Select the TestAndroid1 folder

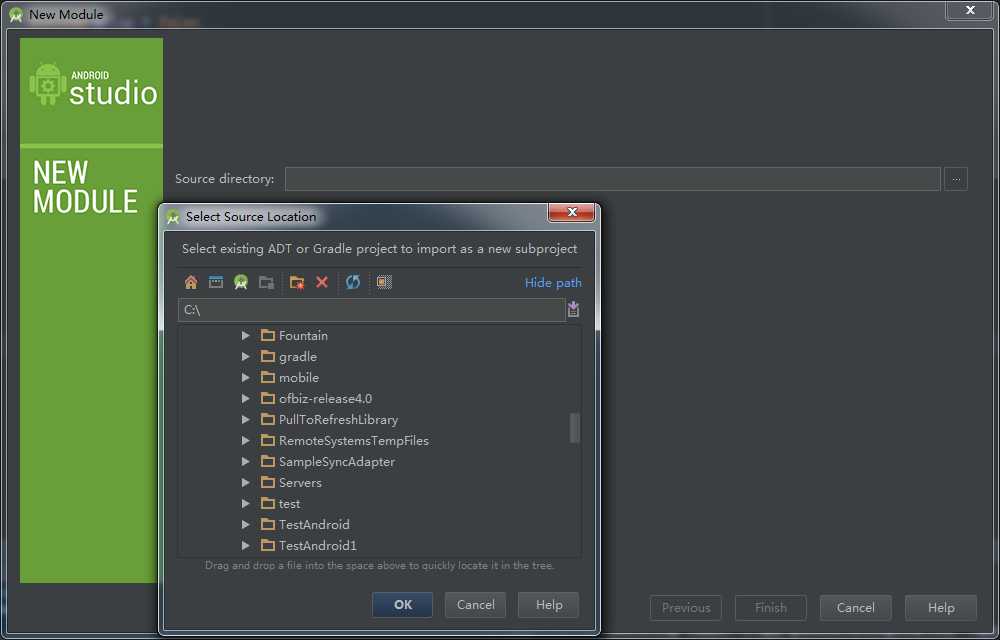pyautogui.click(x=309, y=546)
